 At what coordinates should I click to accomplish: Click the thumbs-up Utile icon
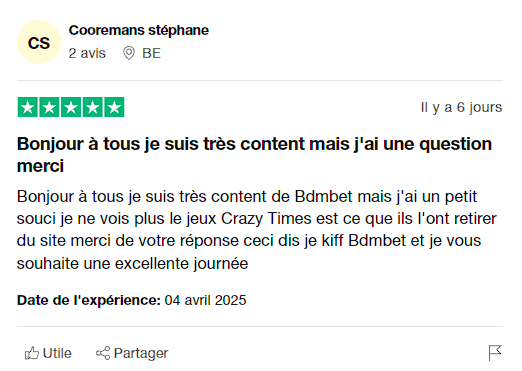(x=32, y=353)
